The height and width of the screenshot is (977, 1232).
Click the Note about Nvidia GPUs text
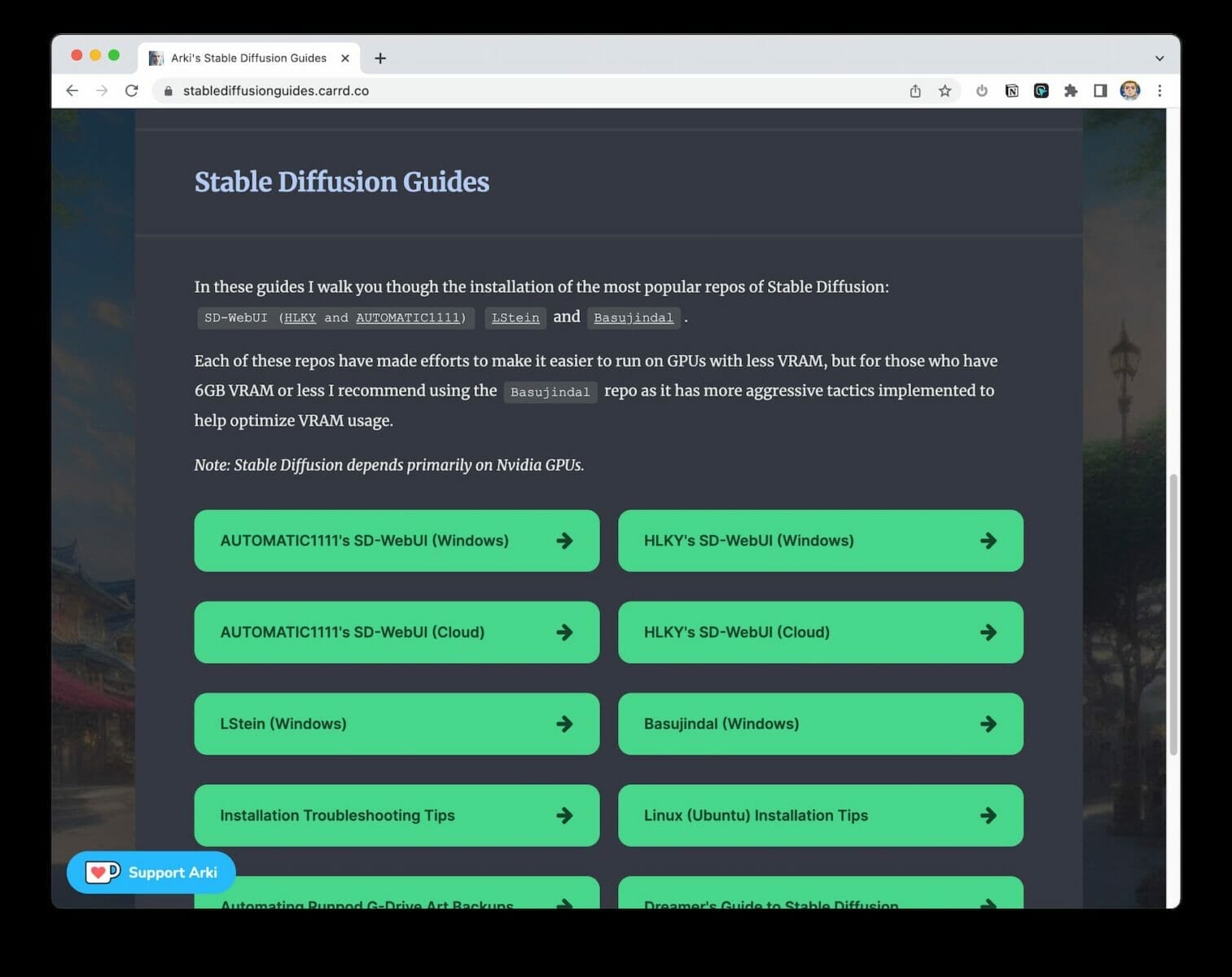tap(389, 465)
